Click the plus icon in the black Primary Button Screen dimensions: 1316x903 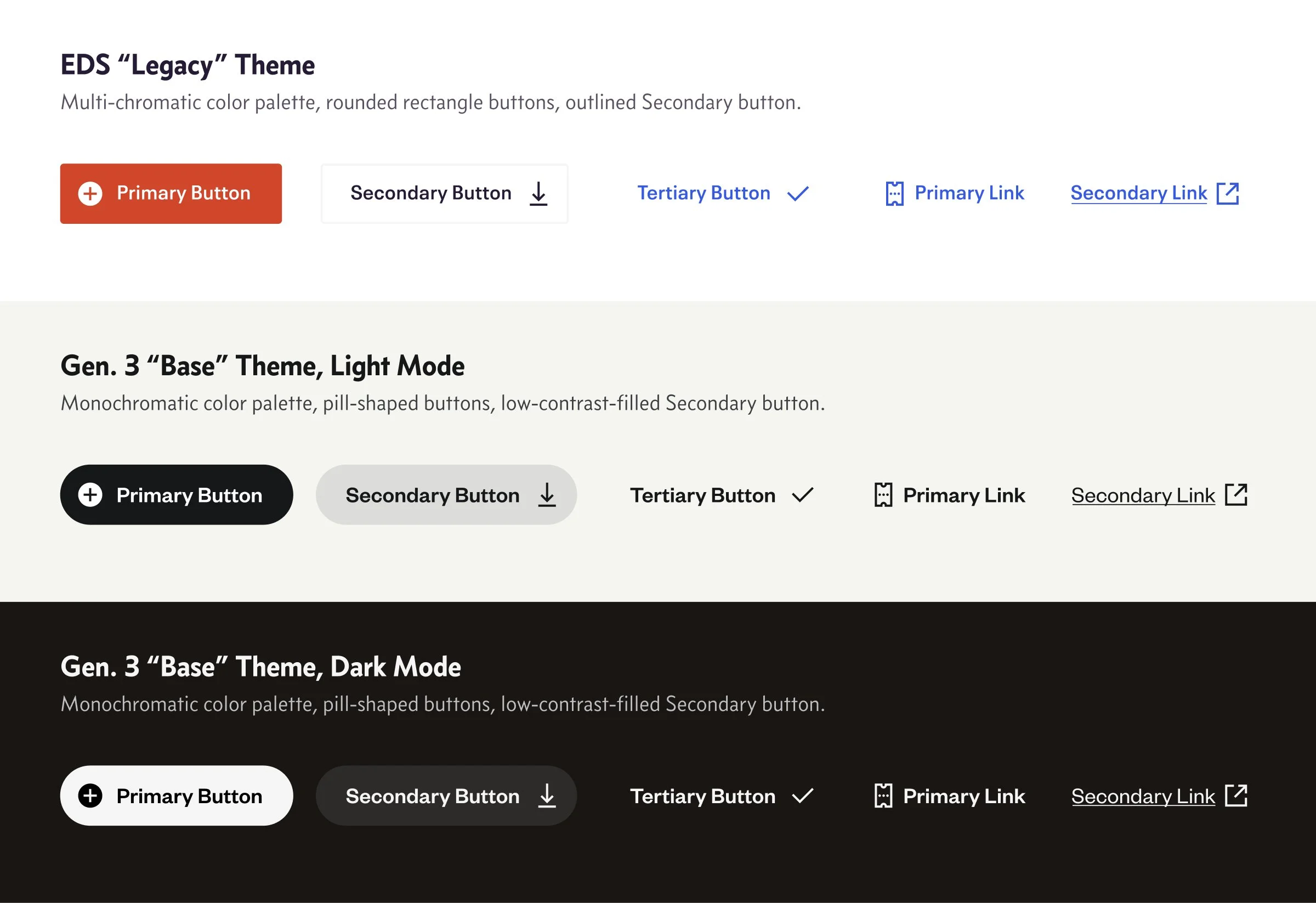pyautogui.click(x=90, y=495)
